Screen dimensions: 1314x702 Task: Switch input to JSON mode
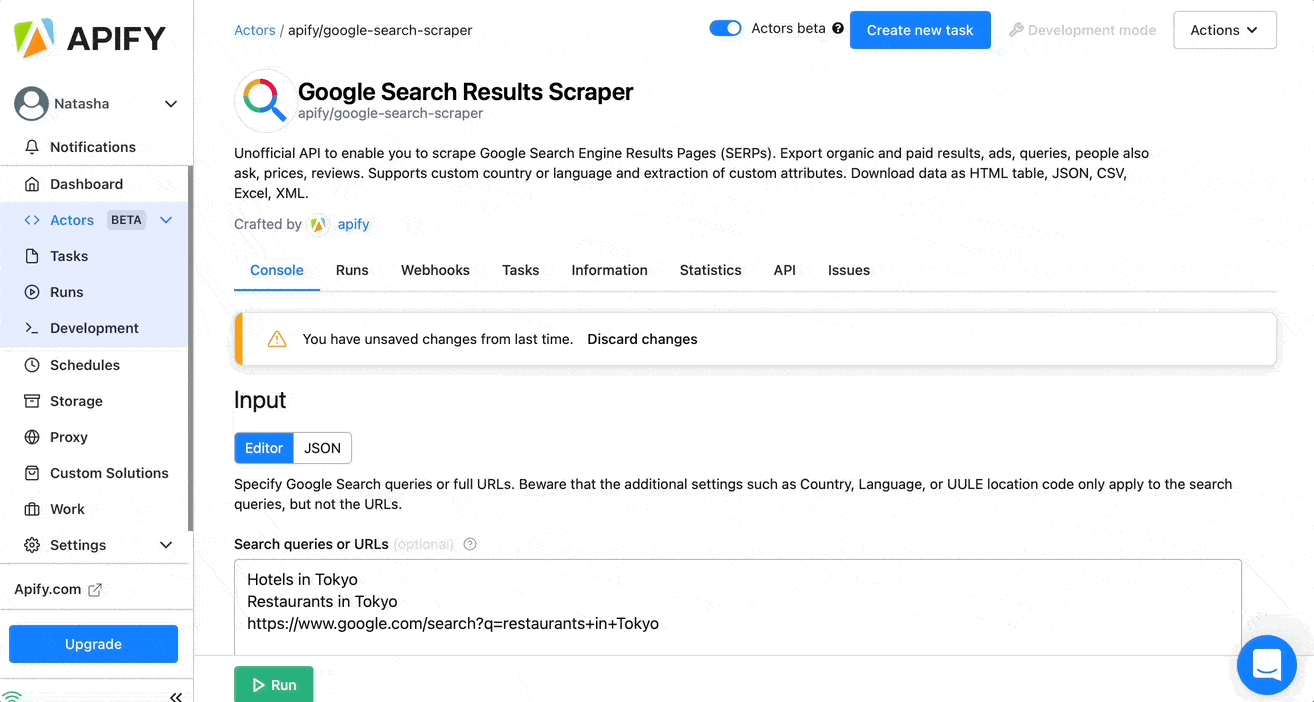pos(322,448)
